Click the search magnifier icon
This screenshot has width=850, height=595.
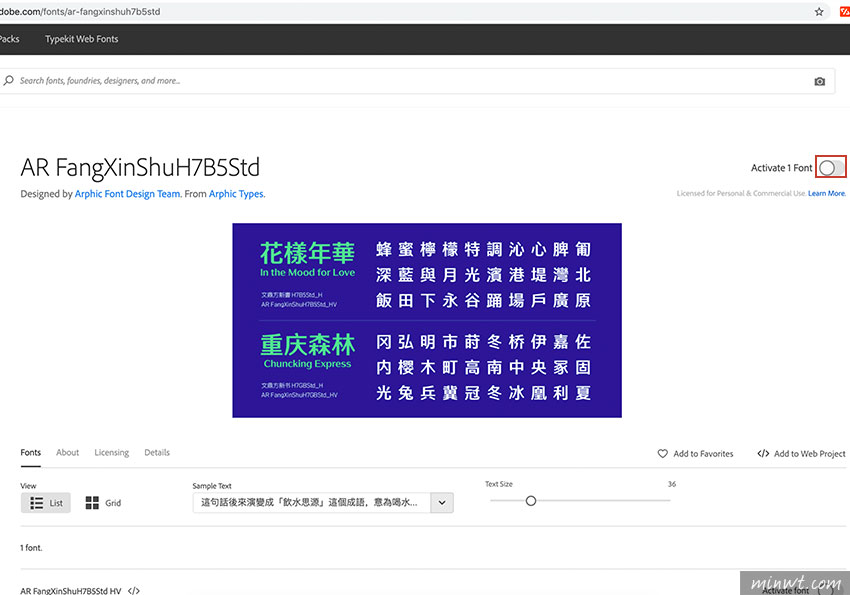[x=8, y=81]
